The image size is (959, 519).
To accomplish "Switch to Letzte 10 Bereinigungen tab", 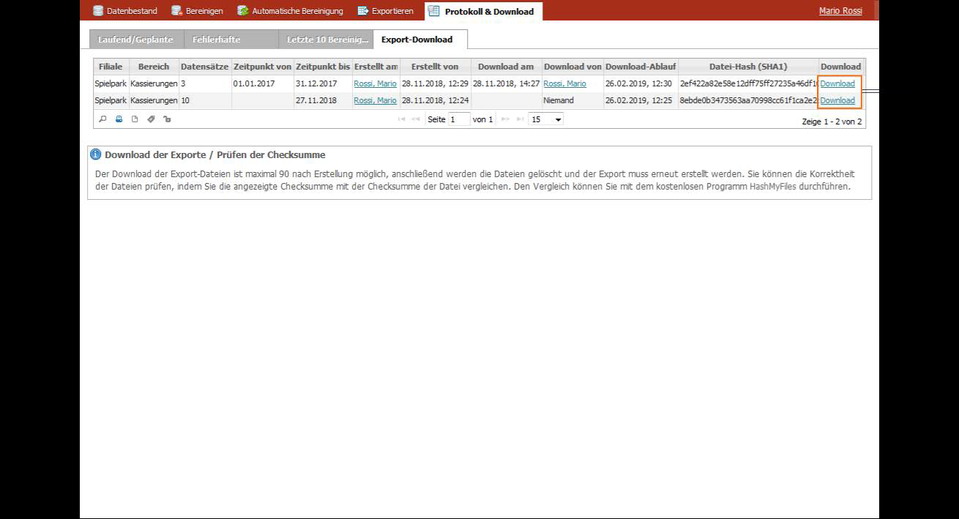I will [x=326, y=39].
